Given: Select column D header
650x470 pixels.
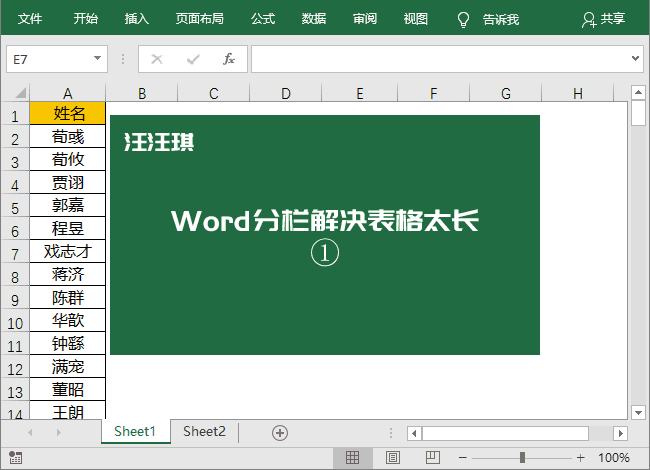Looking at the screenshot, I should pyautogui.click(x=286, y=93).
